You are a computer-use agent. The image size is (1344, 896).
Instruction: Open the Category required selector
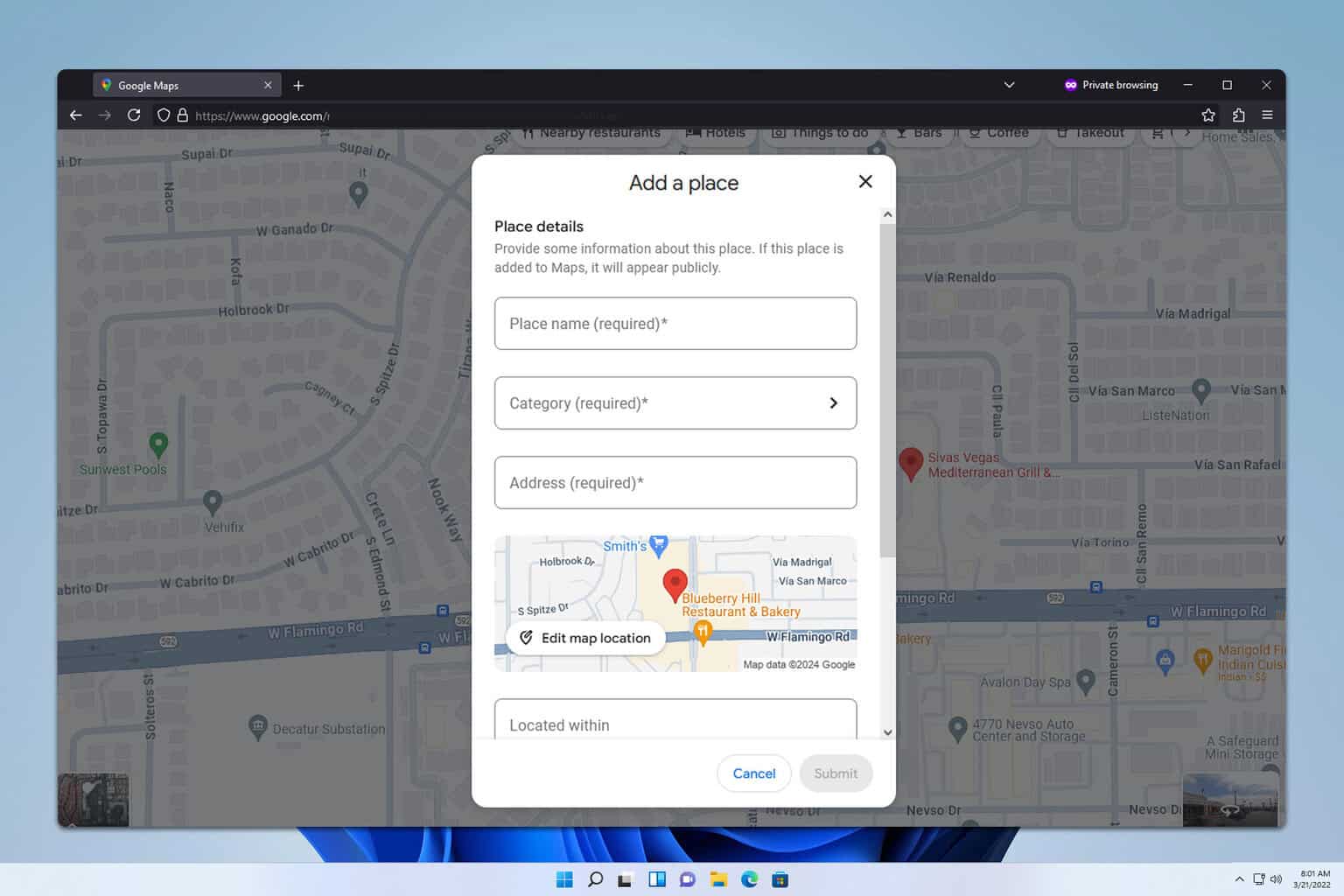coord(675,403)
